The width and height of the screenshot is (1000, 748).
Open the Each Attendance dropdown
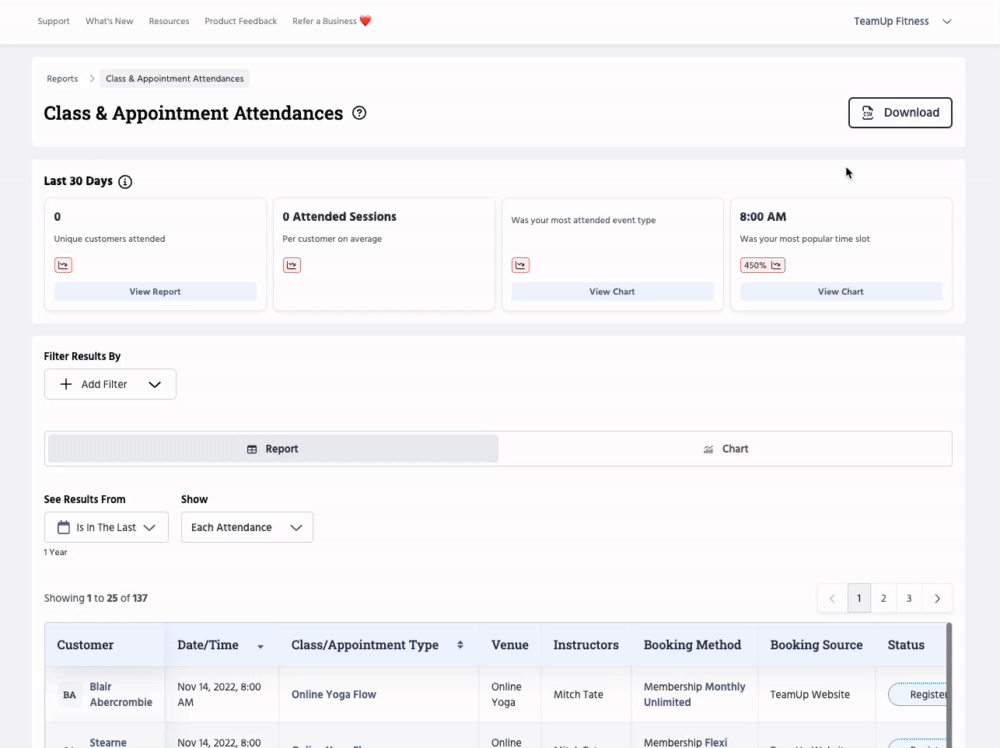246,527
